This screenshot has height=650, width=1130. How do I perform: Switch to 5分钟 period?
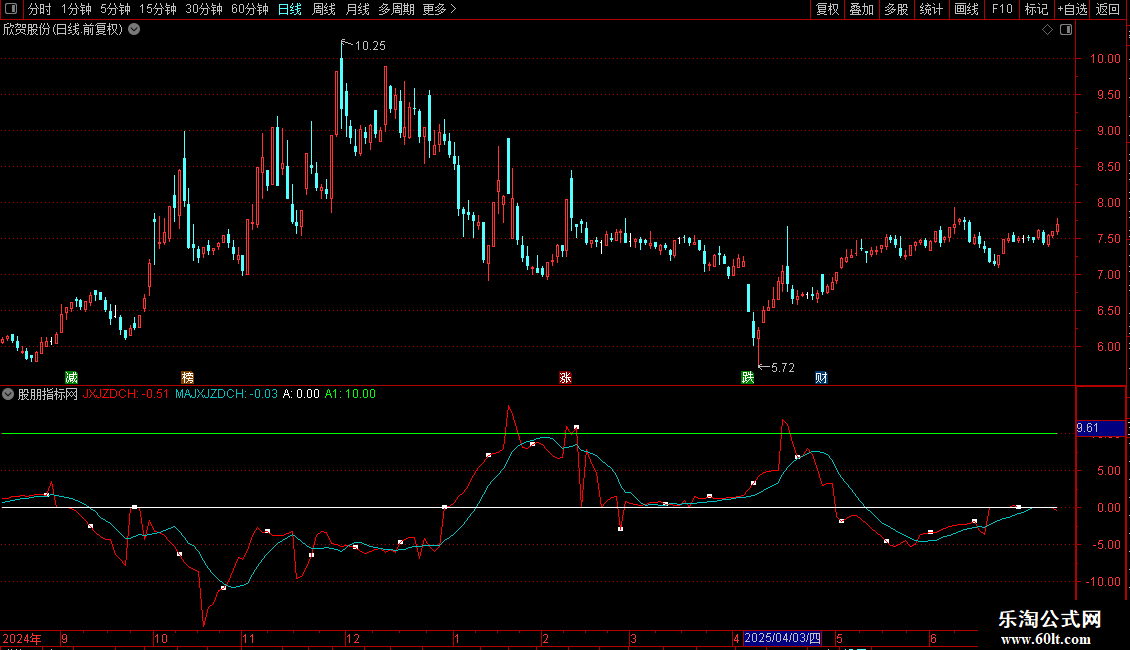pos(115,9)
